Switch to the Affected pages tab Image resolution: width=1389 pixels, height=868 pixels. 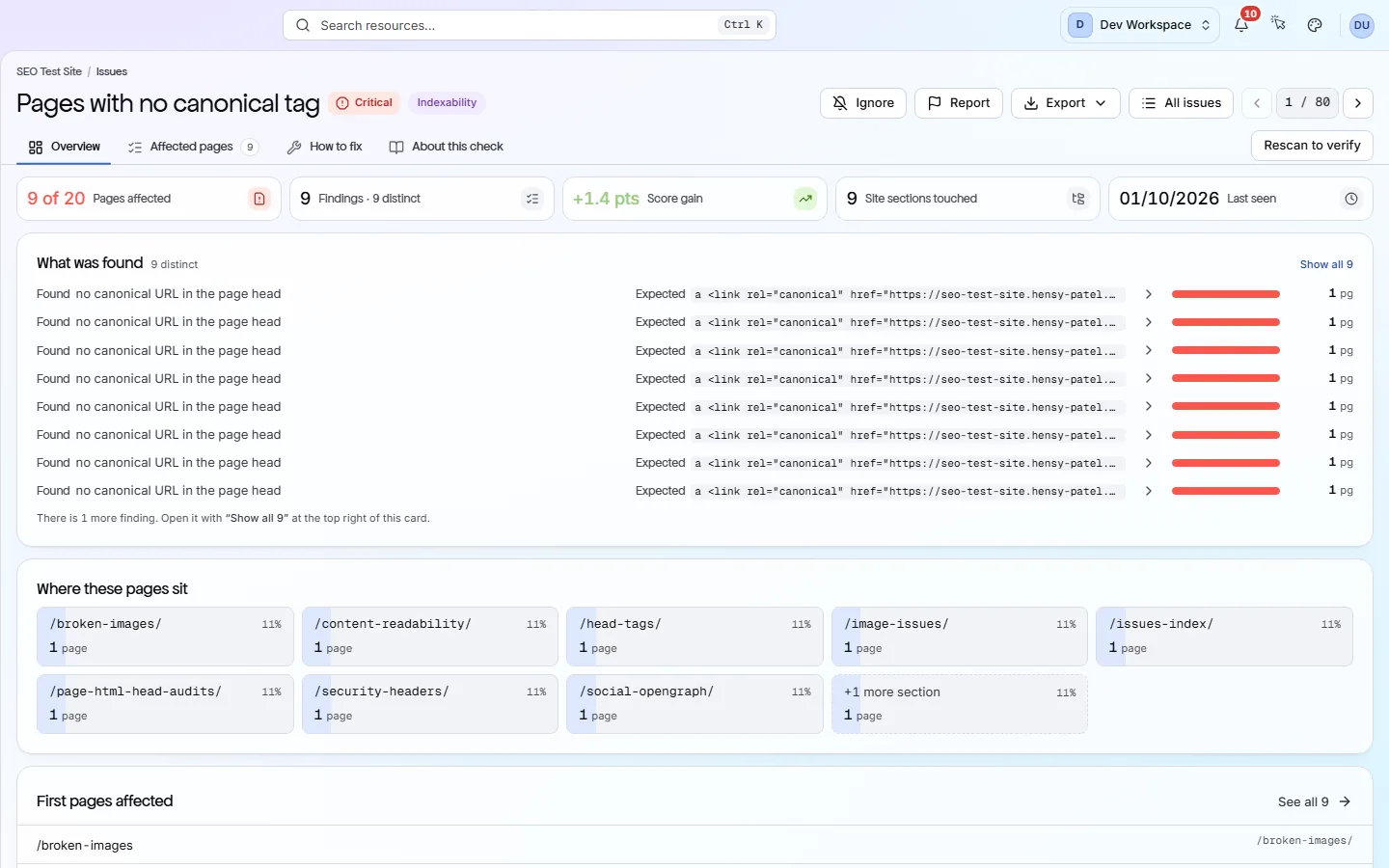pyautogui.click(x=193, y=147)
